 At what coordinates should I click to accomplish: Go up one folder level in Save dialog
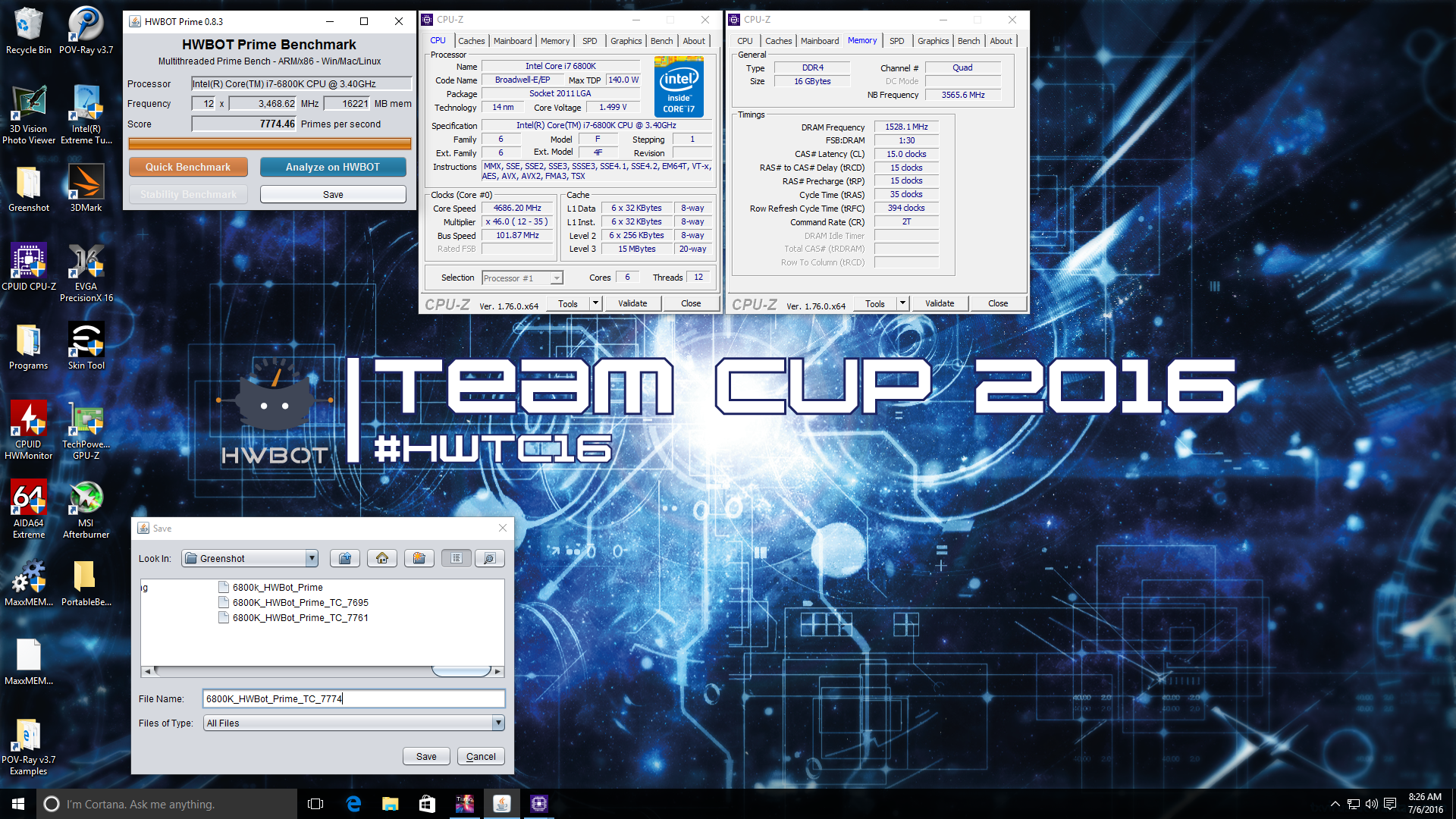(345, 558)
